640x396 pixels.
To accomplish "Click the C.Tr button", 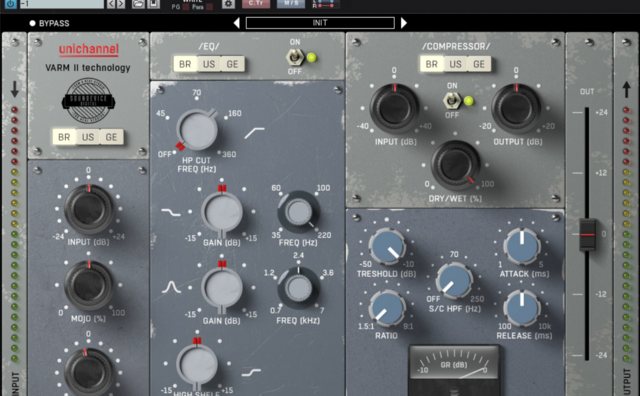I will pos(256,4).
